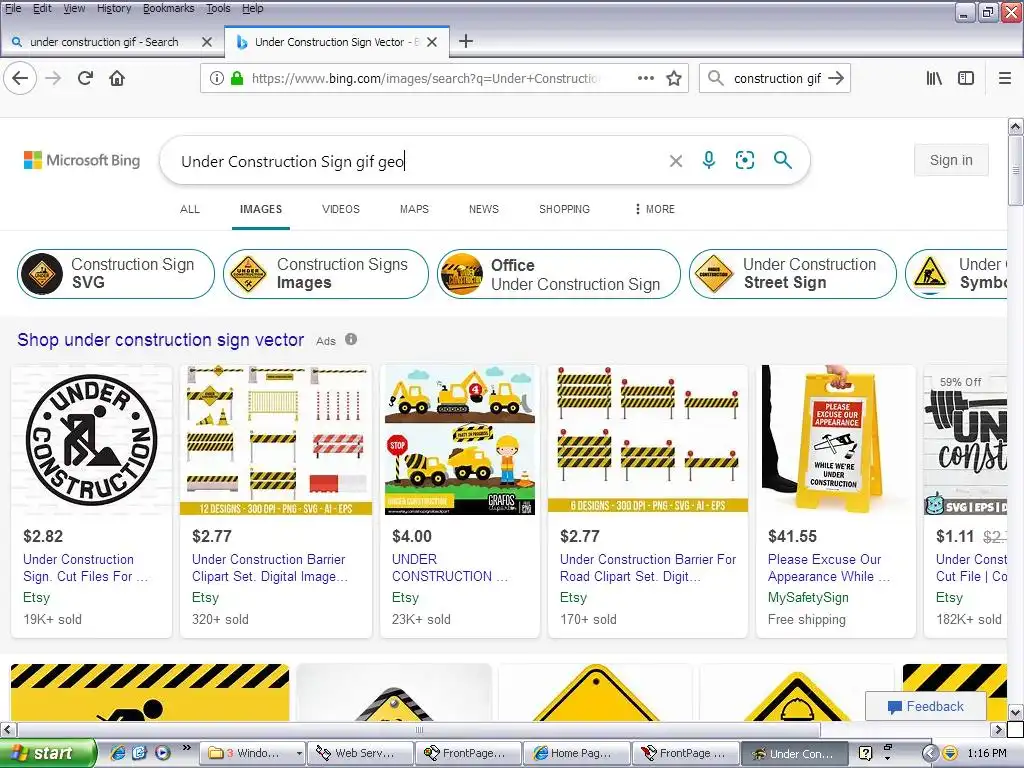The image size is (1024, 768).
Task: Click the Sign in button
Action: pyautogui.click(x=951, y=160)
